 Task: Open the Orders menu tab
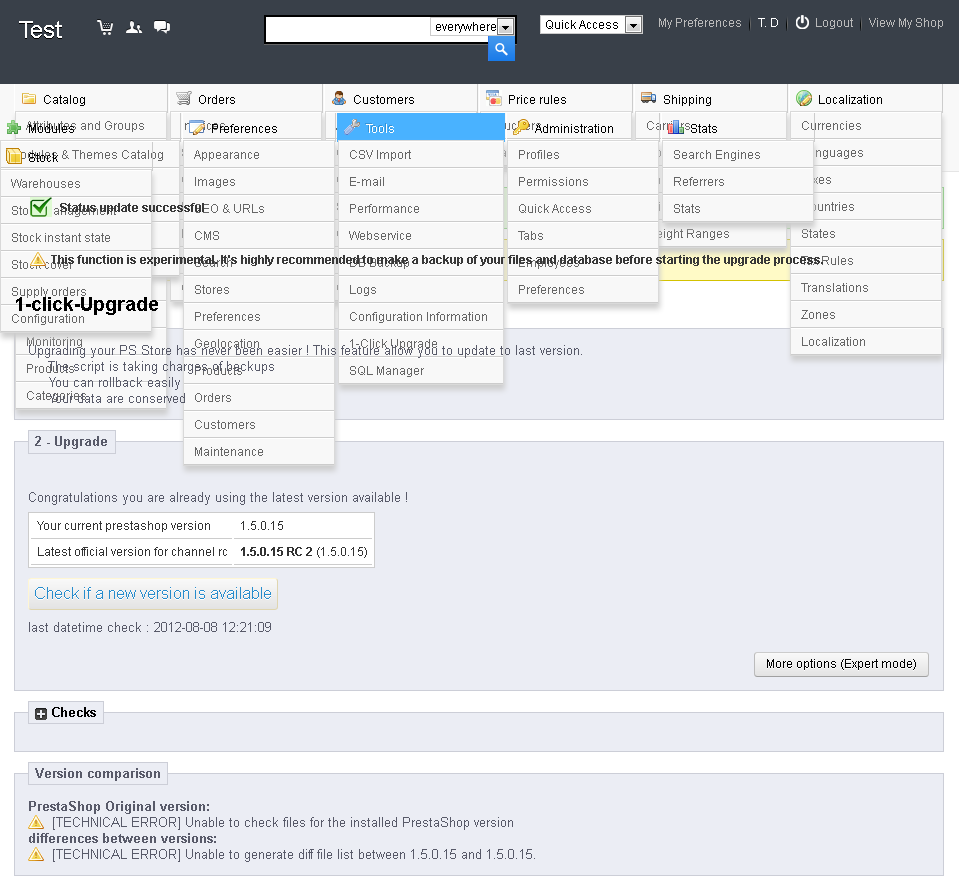click(x=246, y=99)
